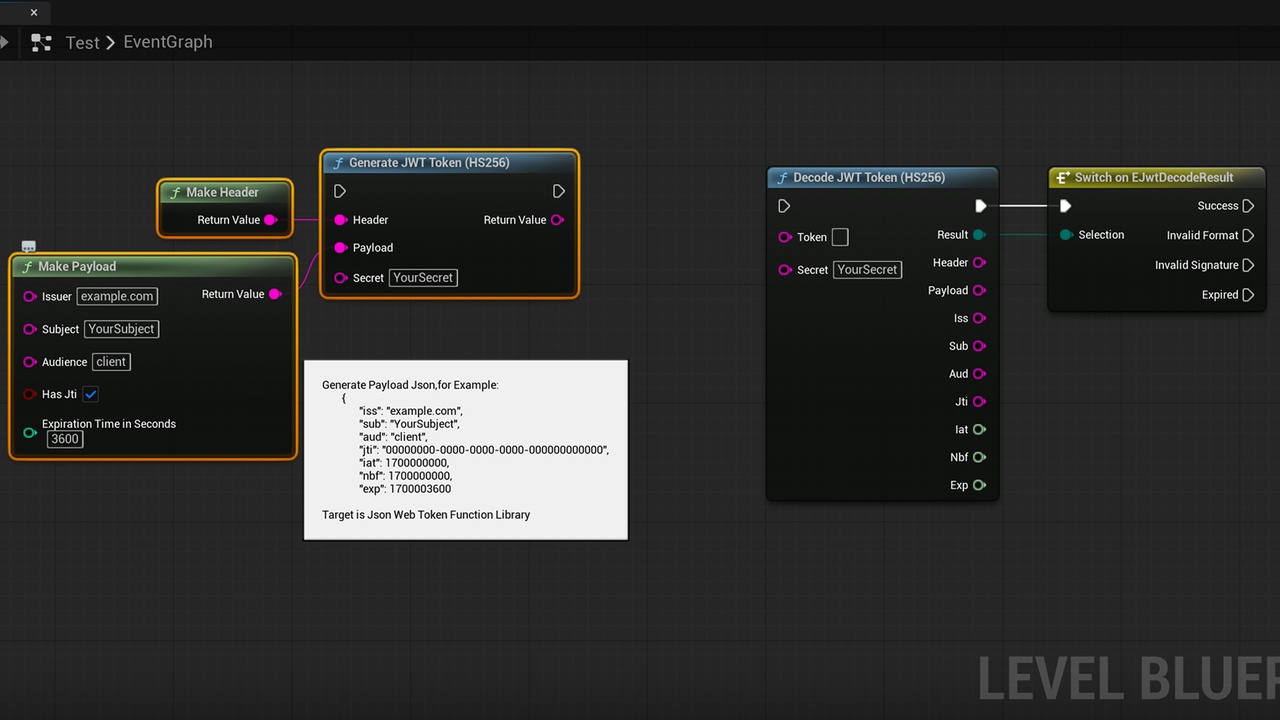Click the Expiration Time field showing 3600
This screenshot has width=1280, height=720.
click(65, 439)
